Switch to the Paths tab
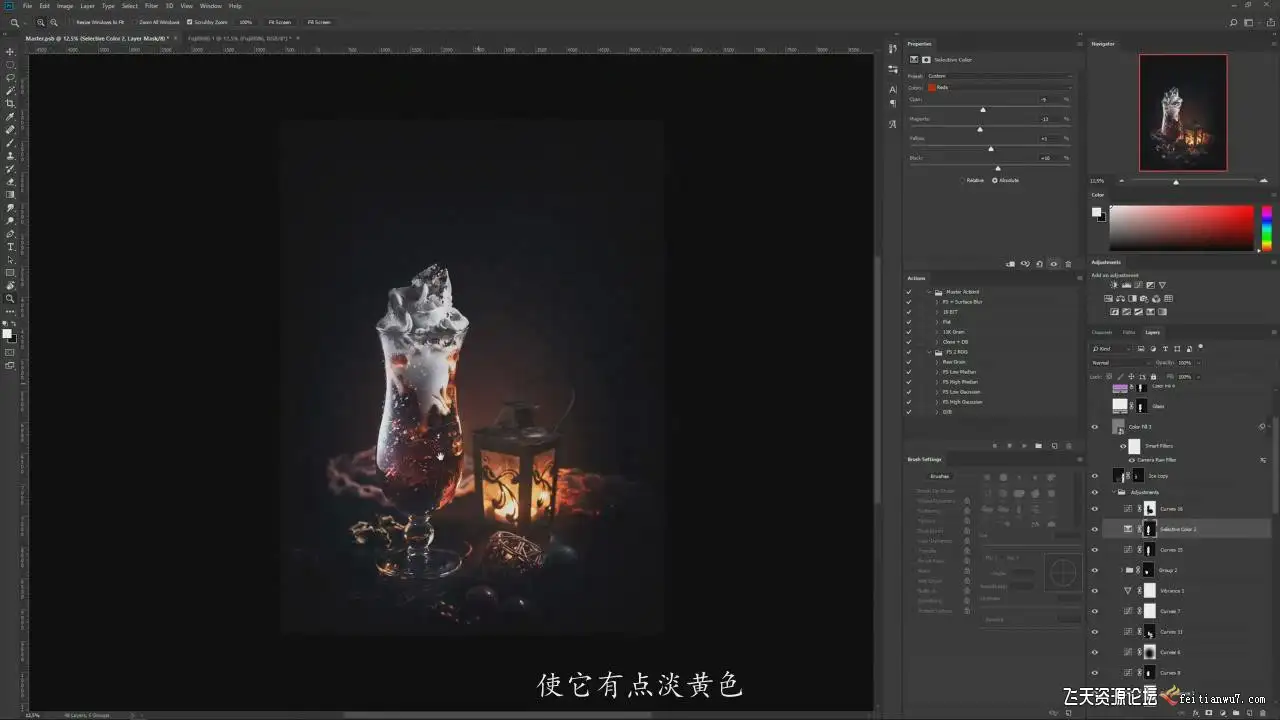The height and width of the screenshot is (720, 1280). 1128,332
